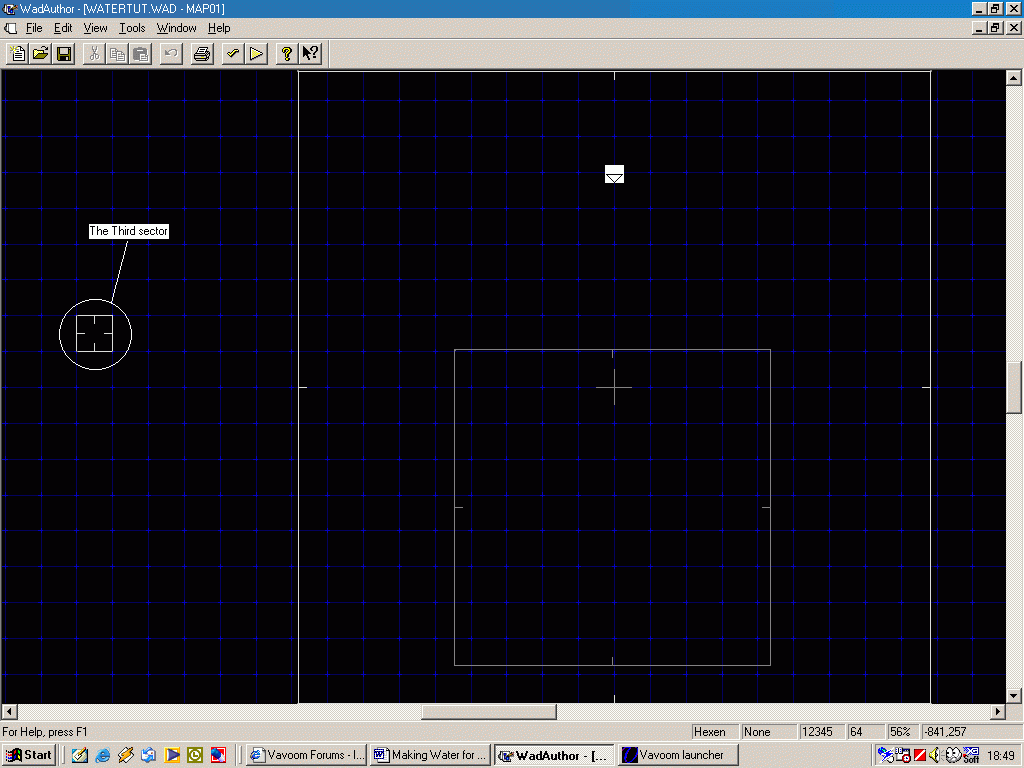Open the Tools menu
Image resolution: width=1024 pixels, height=768 pixels.
coord(132,28)
